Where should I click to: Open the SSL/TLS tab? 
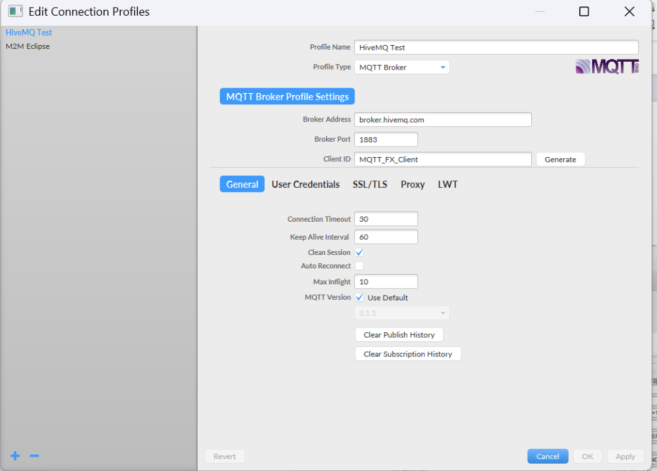coord(370,184)
